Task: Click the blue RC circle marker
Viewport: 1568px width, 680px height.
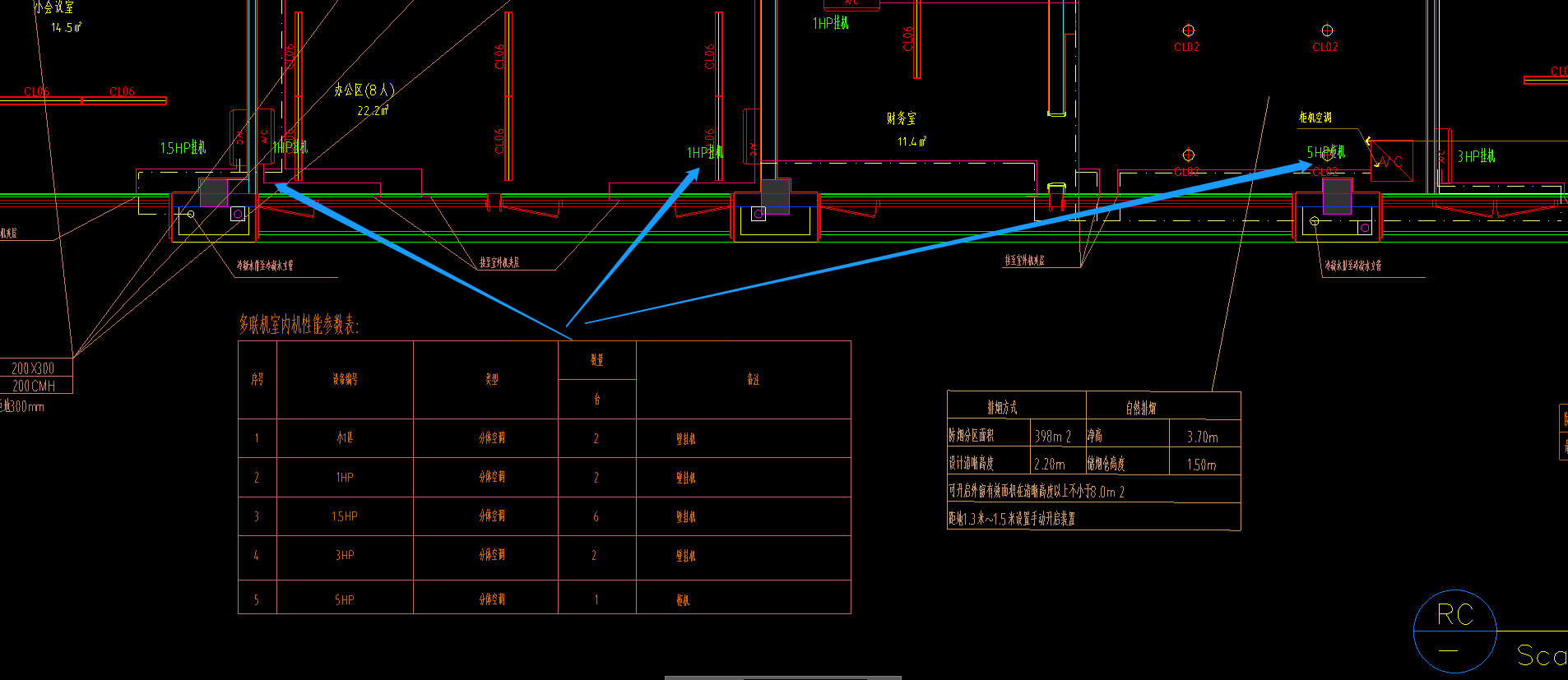Action: pyautogui.click(x=1454, y=631)
